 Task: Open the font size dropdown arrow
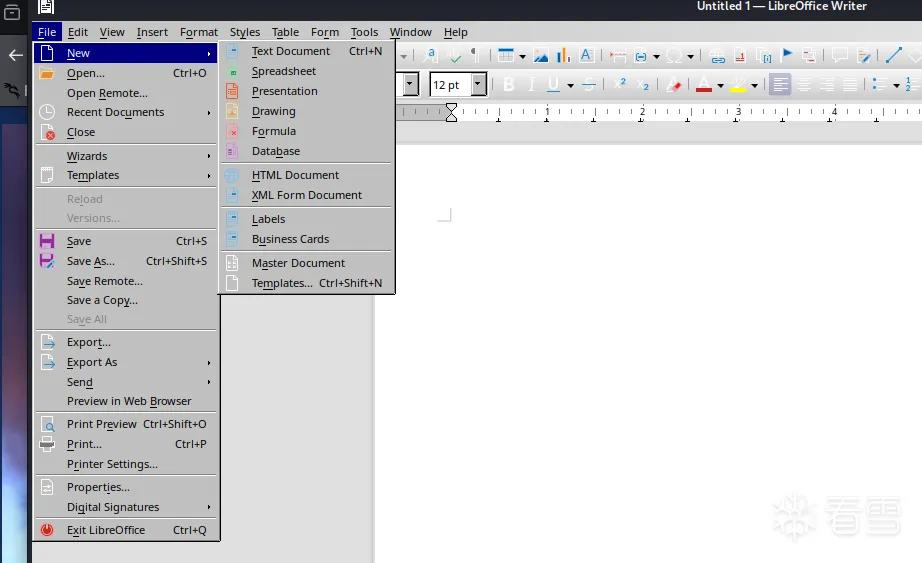coord(479,84)
